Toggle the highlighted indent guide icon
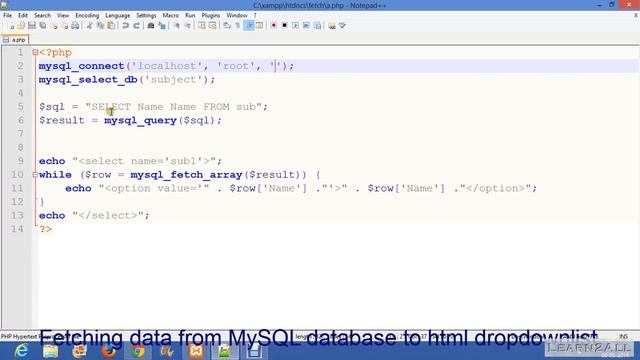 pyautogui.click(x=249, y=26)
